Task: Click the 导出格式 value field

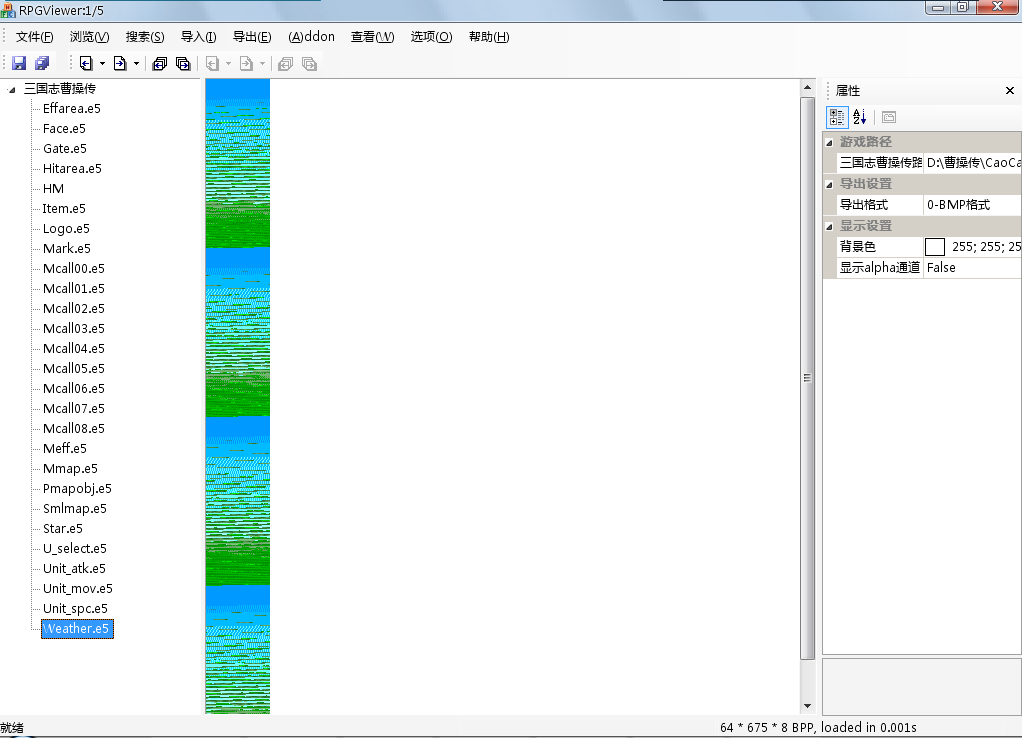Action: coord(971,205)
